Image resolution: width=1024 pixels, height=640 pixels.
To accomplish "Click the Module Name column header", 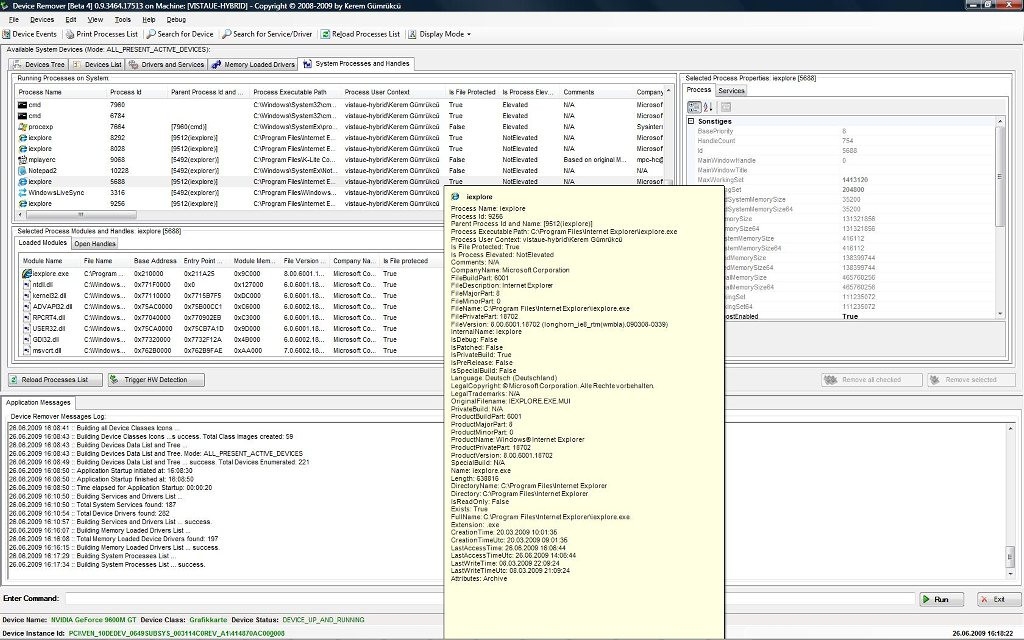I will click(x=51, y=261).
